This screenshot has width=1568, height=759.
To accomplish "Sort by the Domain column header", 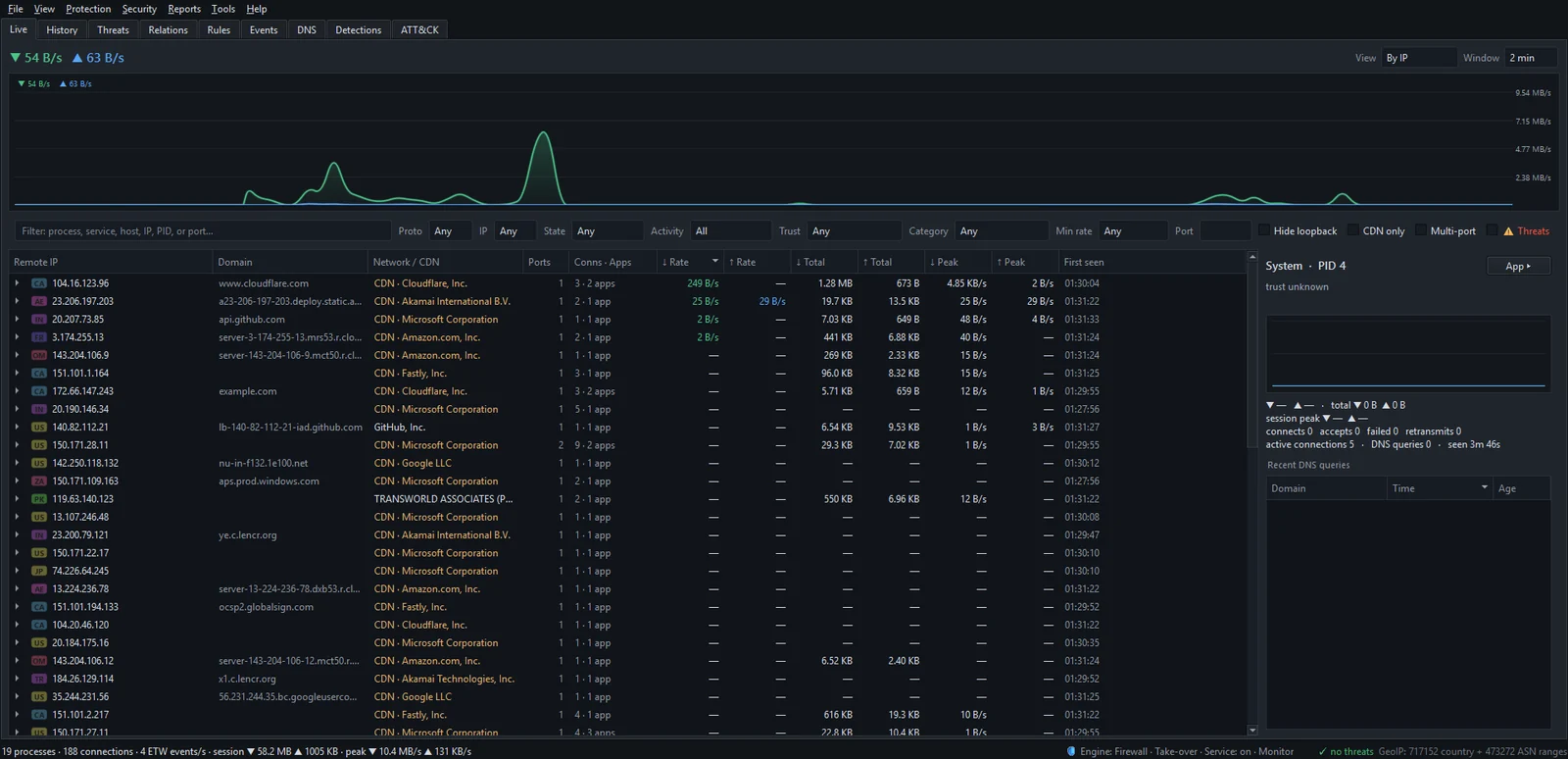I will click(x=290, y=262).
